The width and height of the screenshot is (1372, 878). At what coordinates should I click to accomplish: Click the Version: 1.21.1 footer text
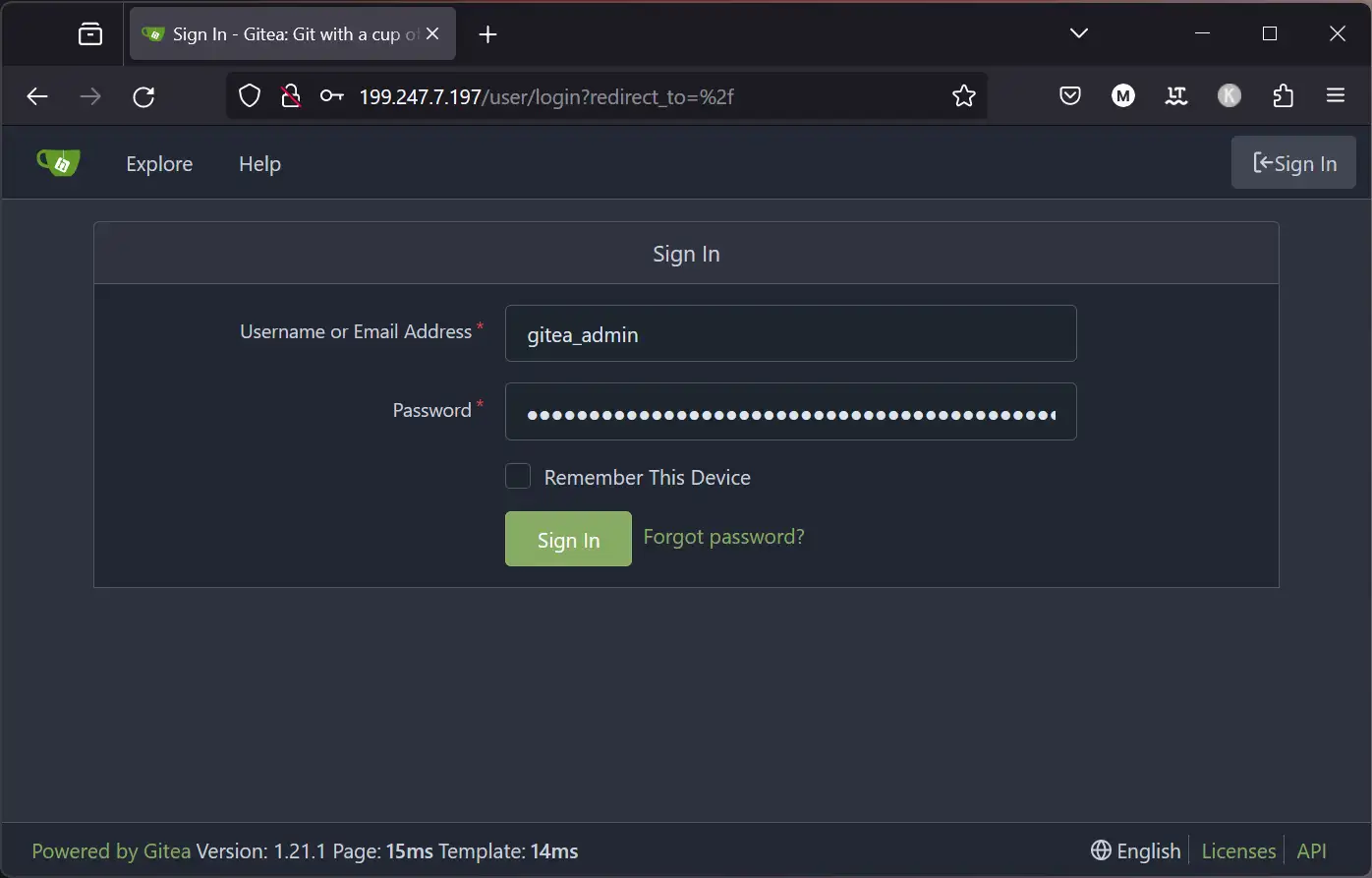tap(260, 850)
